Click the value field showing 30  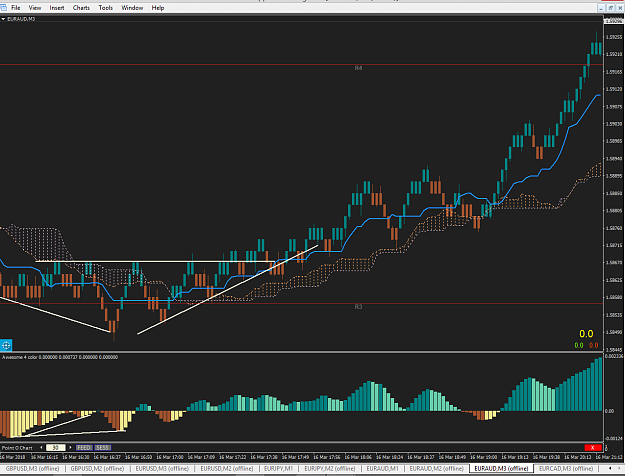(55, 448)
